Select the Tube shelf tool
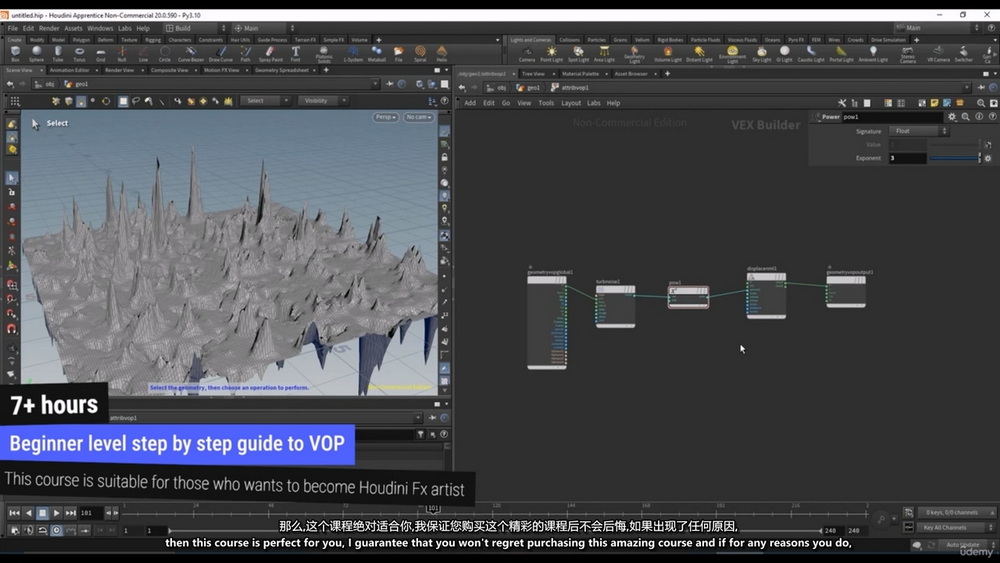The image size is (1000, 563). (x=57, y=54)
